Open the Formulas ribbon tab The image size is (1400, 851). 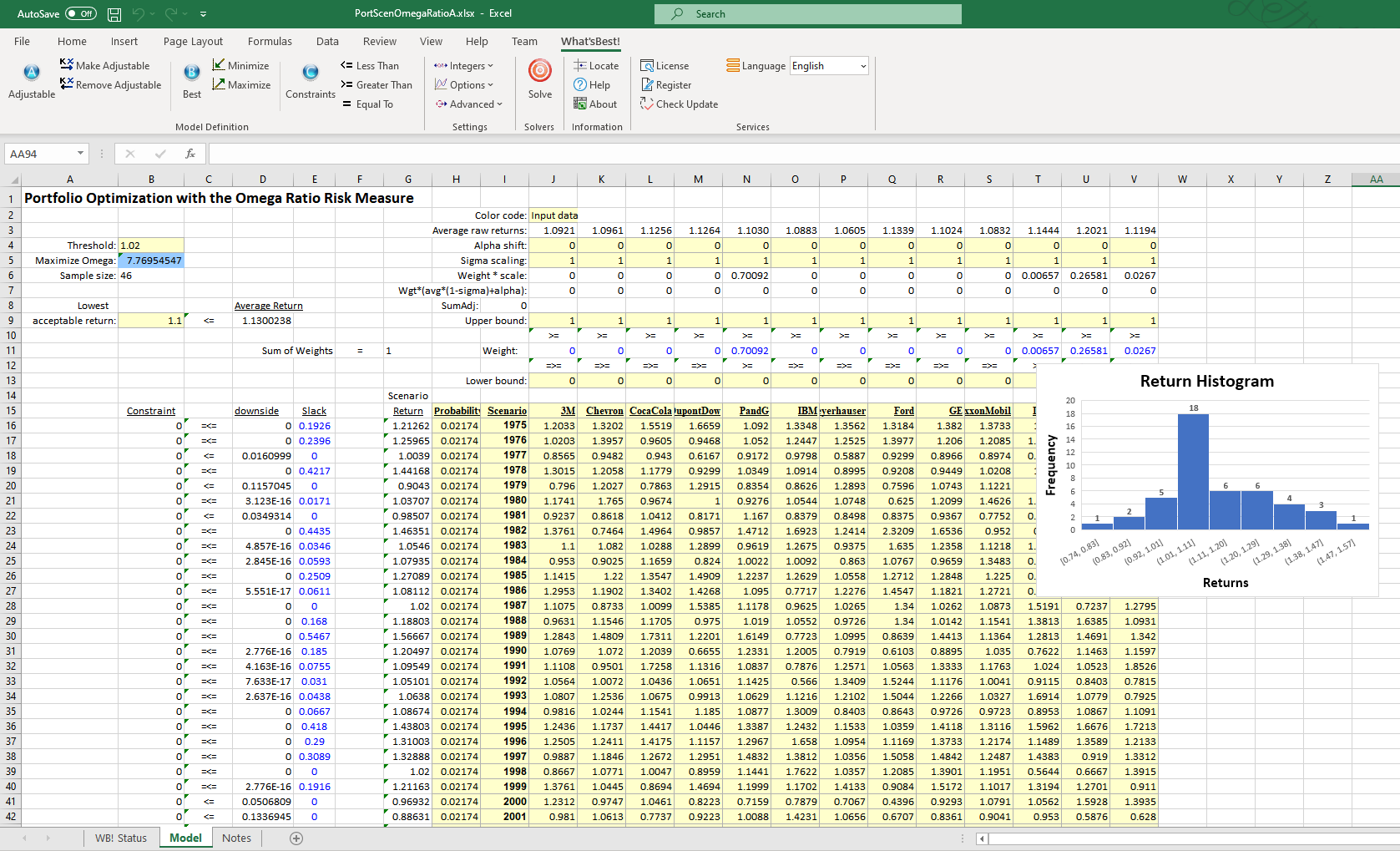270,41
